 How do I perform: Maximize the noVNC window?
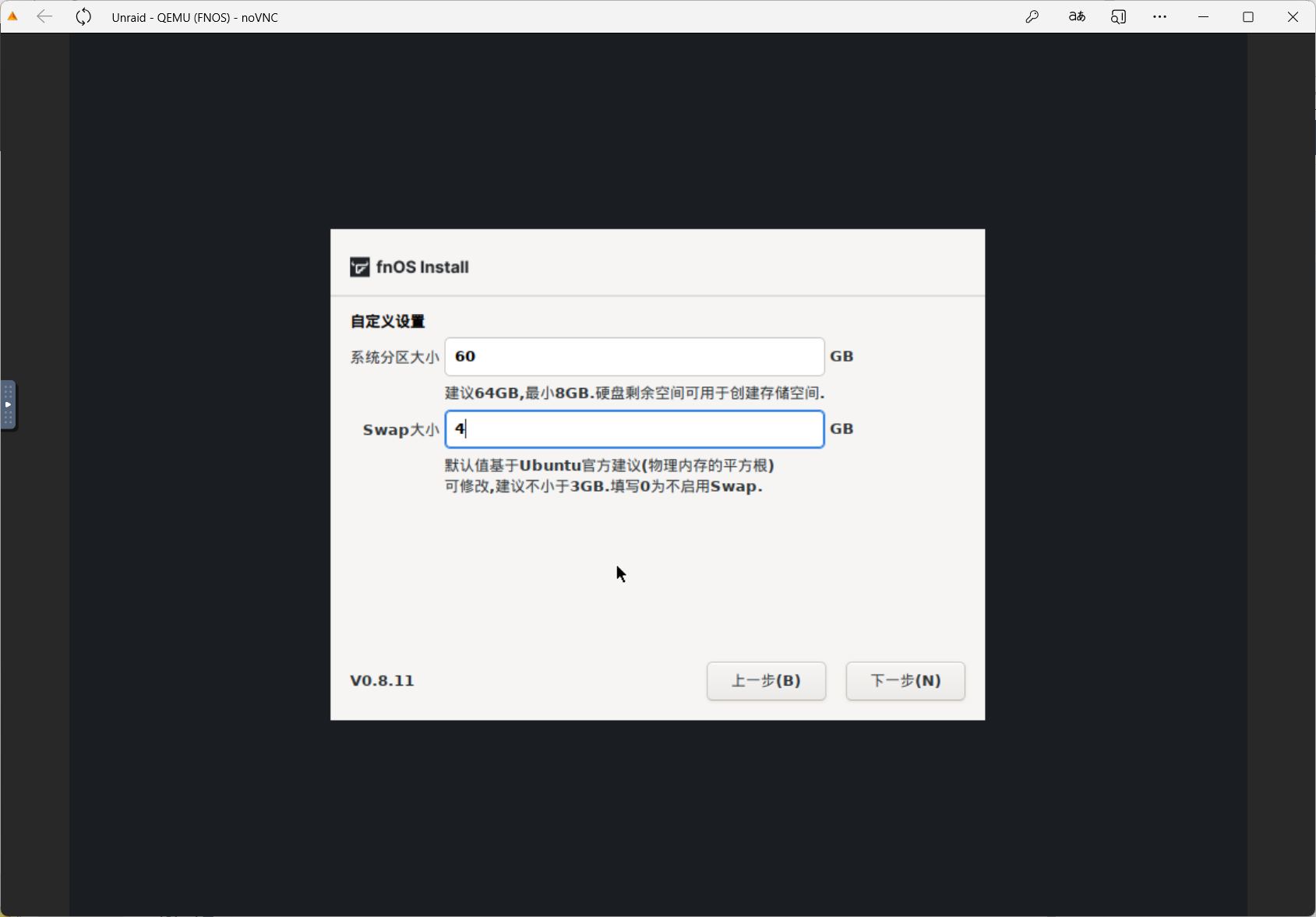1248,16
